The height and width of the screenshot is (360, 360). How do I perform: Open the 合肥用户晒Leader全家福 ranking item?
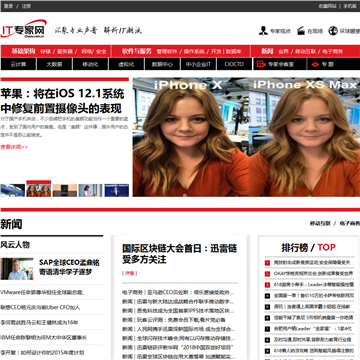point(313,329)
